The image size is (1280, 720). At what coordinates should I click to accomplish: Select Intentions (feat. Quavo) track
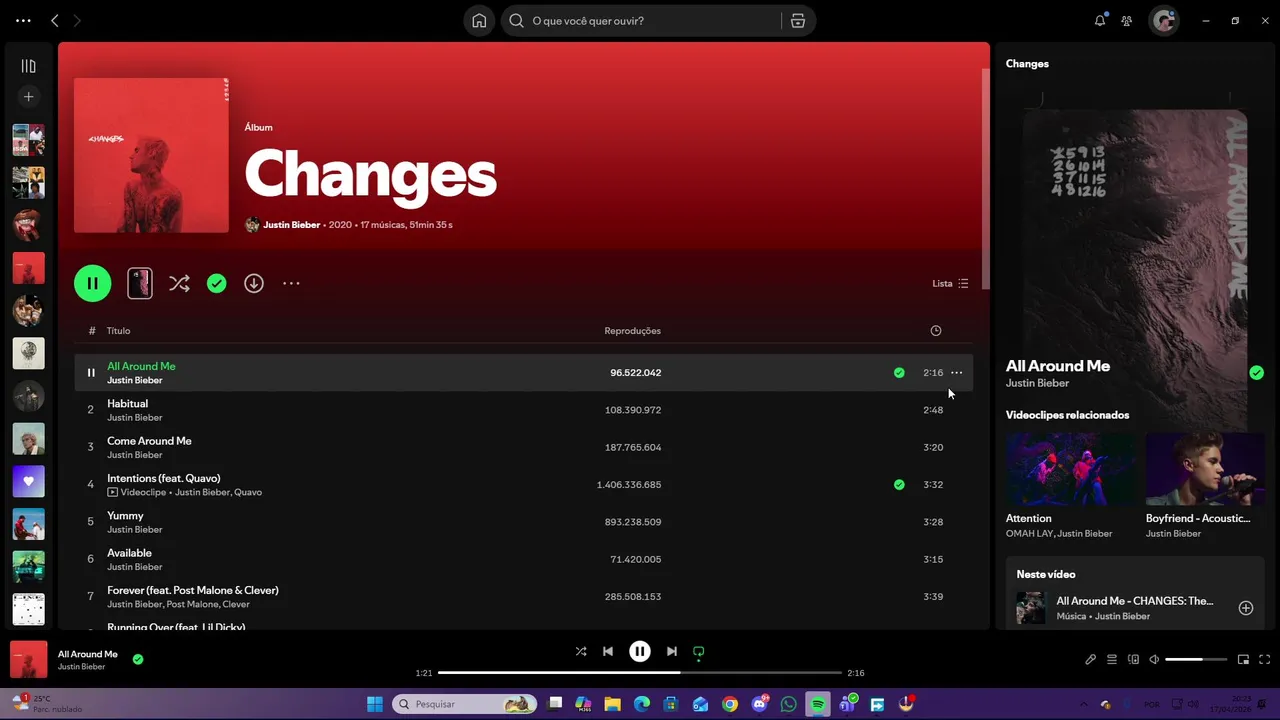pos(164,478)
